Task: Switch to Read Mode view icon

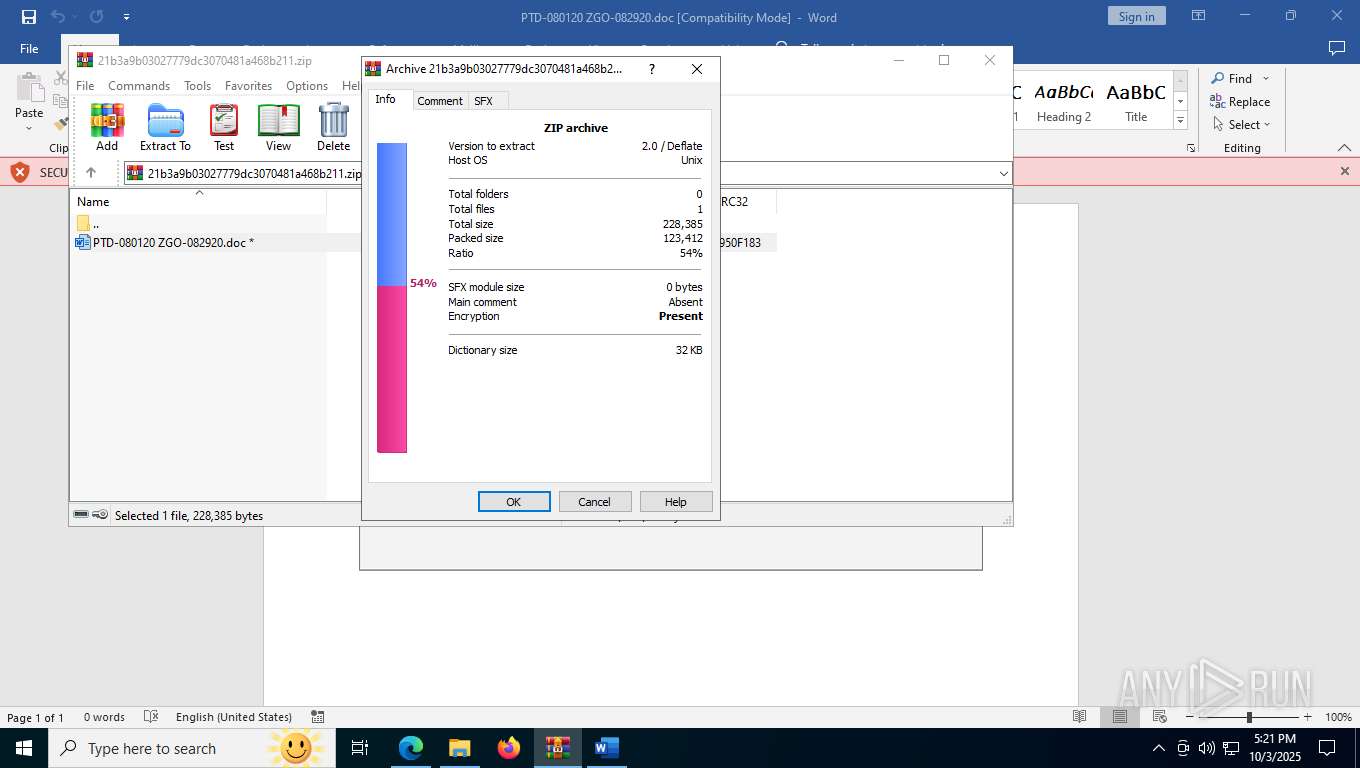Action: click(1079, 717)
